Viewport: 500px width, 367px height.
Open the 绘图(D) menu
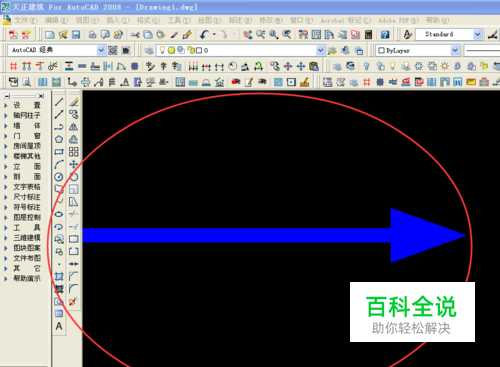tap(210, 21)
